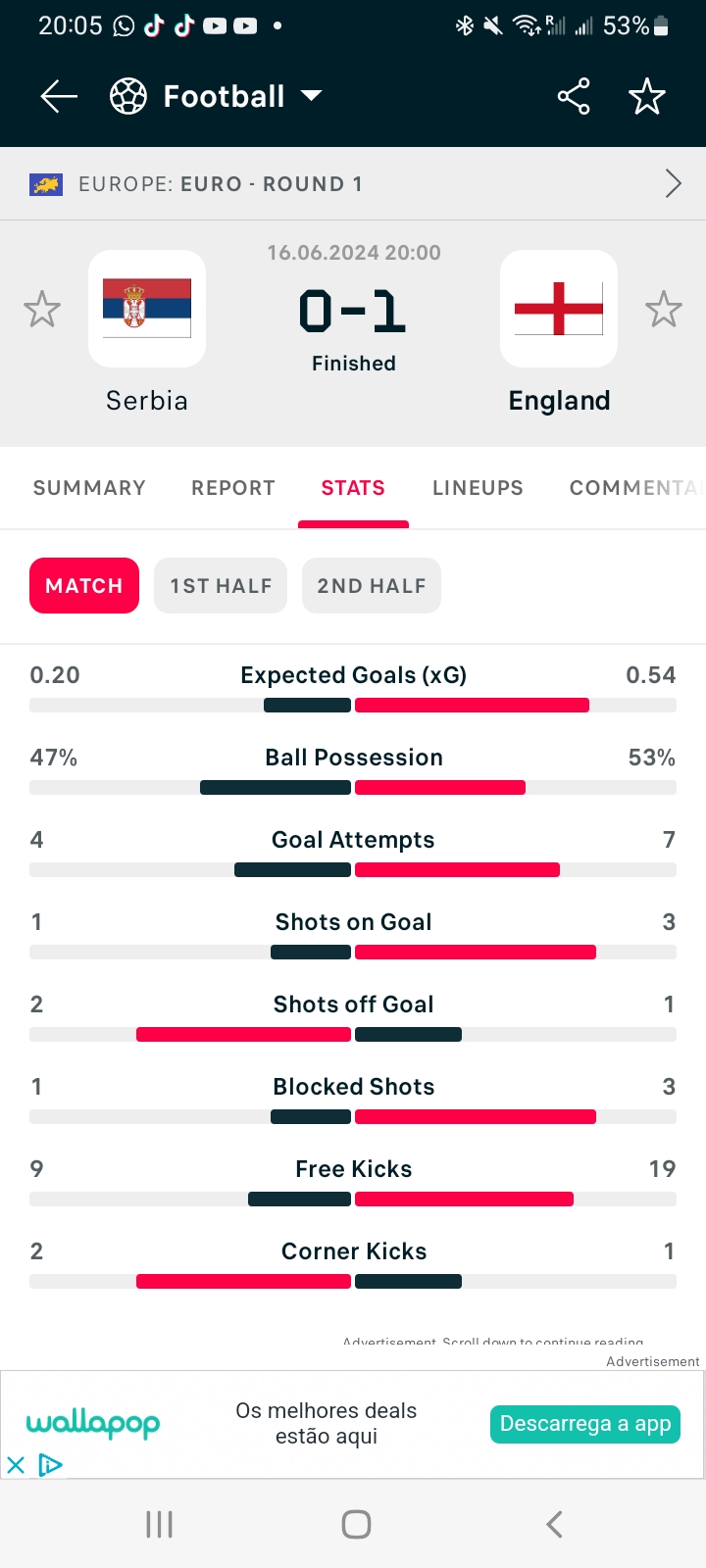Tap the Ball Possession stat bar
Screen dimensions: 706x1568
tap(353, 788)
